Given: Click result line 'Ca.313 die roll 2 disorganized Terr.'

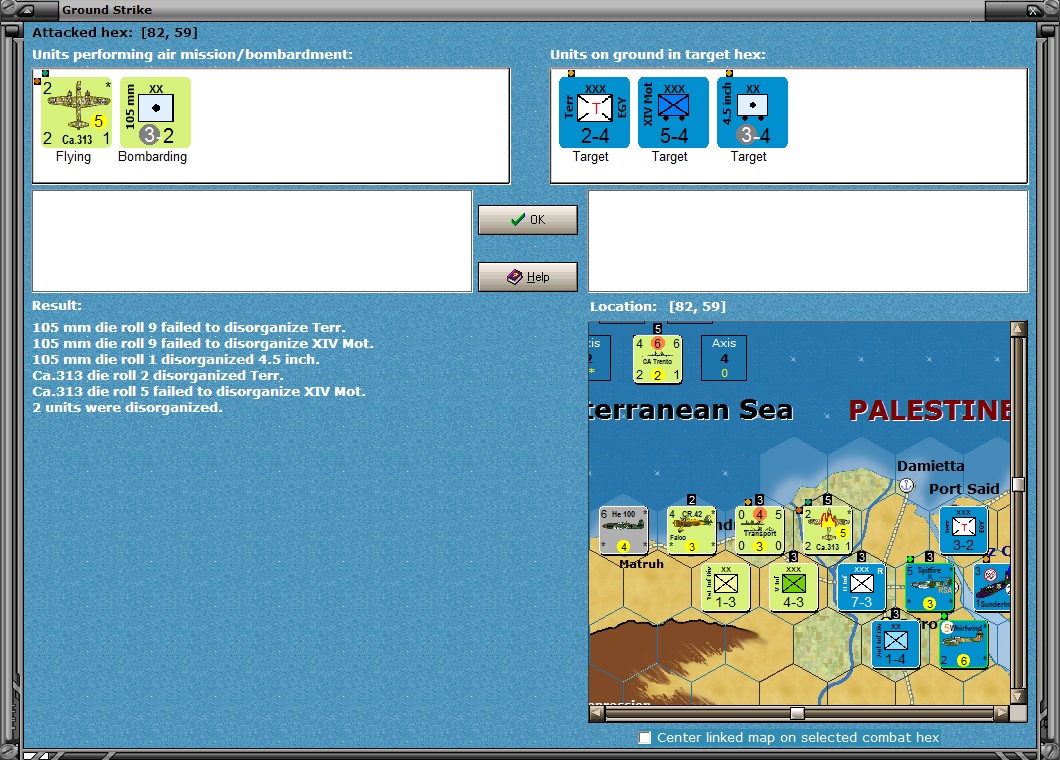Looking at the screenshot, I should pyautogui.click(x=158, y=375).
